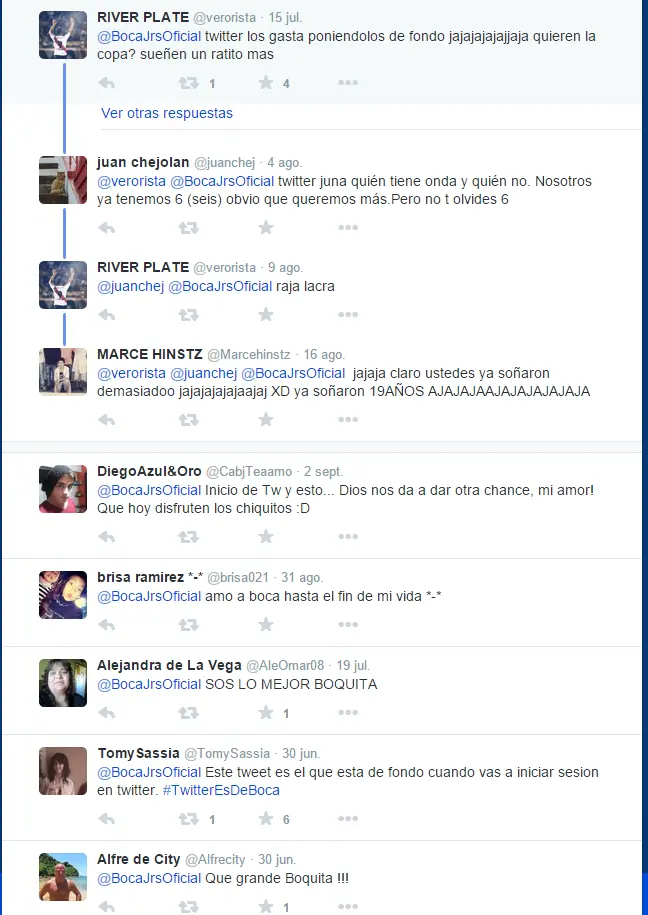This screenshot has height=915, width=648.
Task: Retweet MARCE HINSTZ's 16 ago. tweet
Action: (x=189, y=420)
